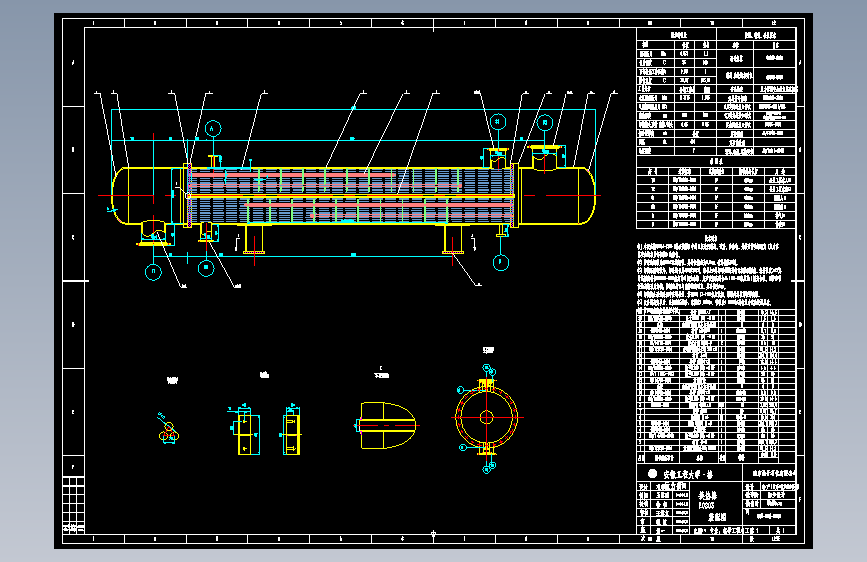Click the triangular tube pitch detail view
This screenshot has height=562, width=867.
point(168,429)
